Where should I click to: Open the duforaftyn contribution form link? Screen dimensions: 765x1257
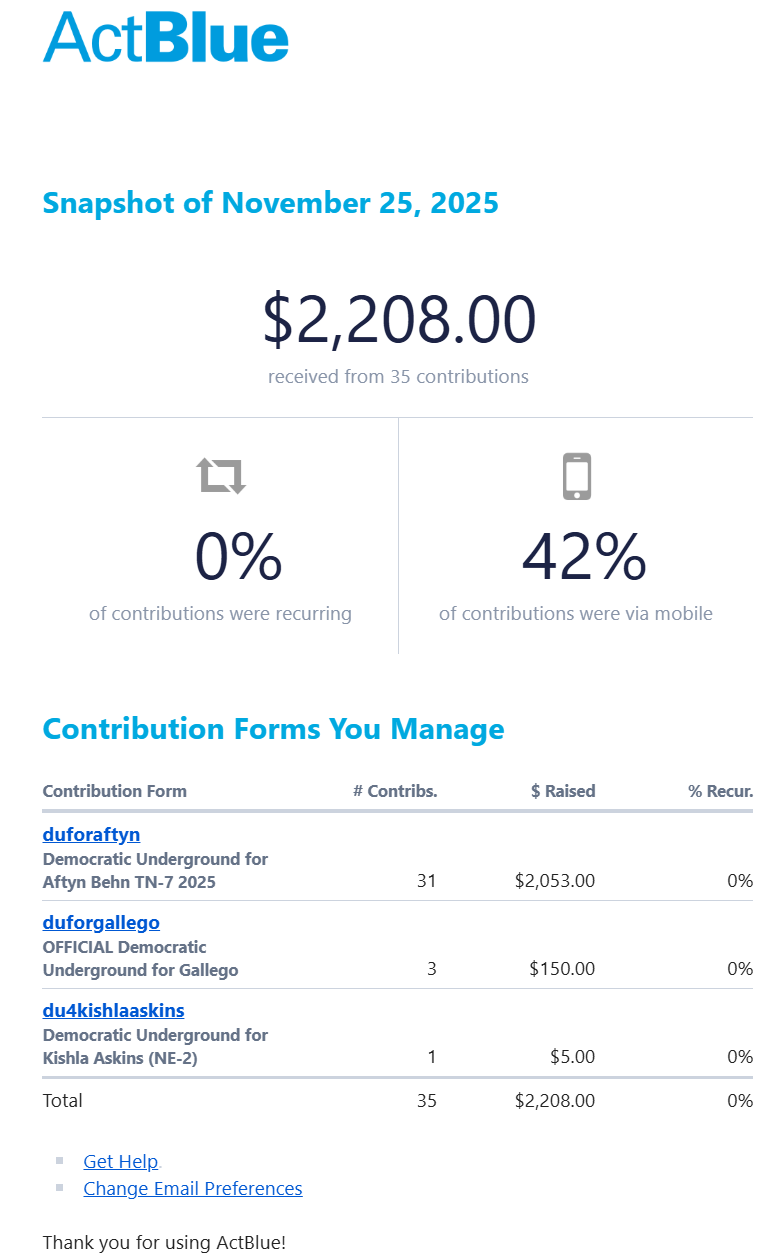point(91,834)
